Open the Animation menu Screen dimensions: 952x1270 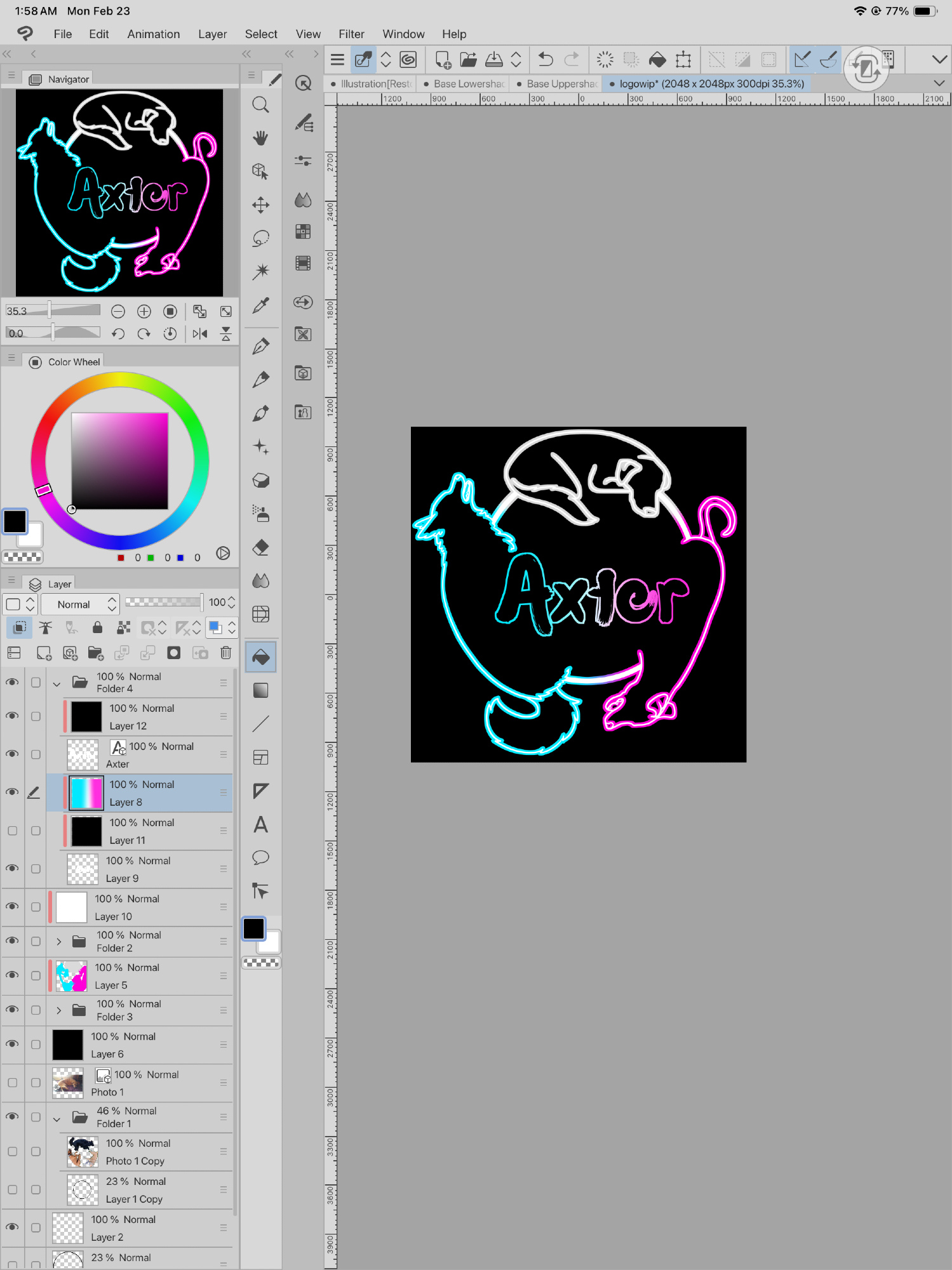pyautogui.click(x=153, y=34)
